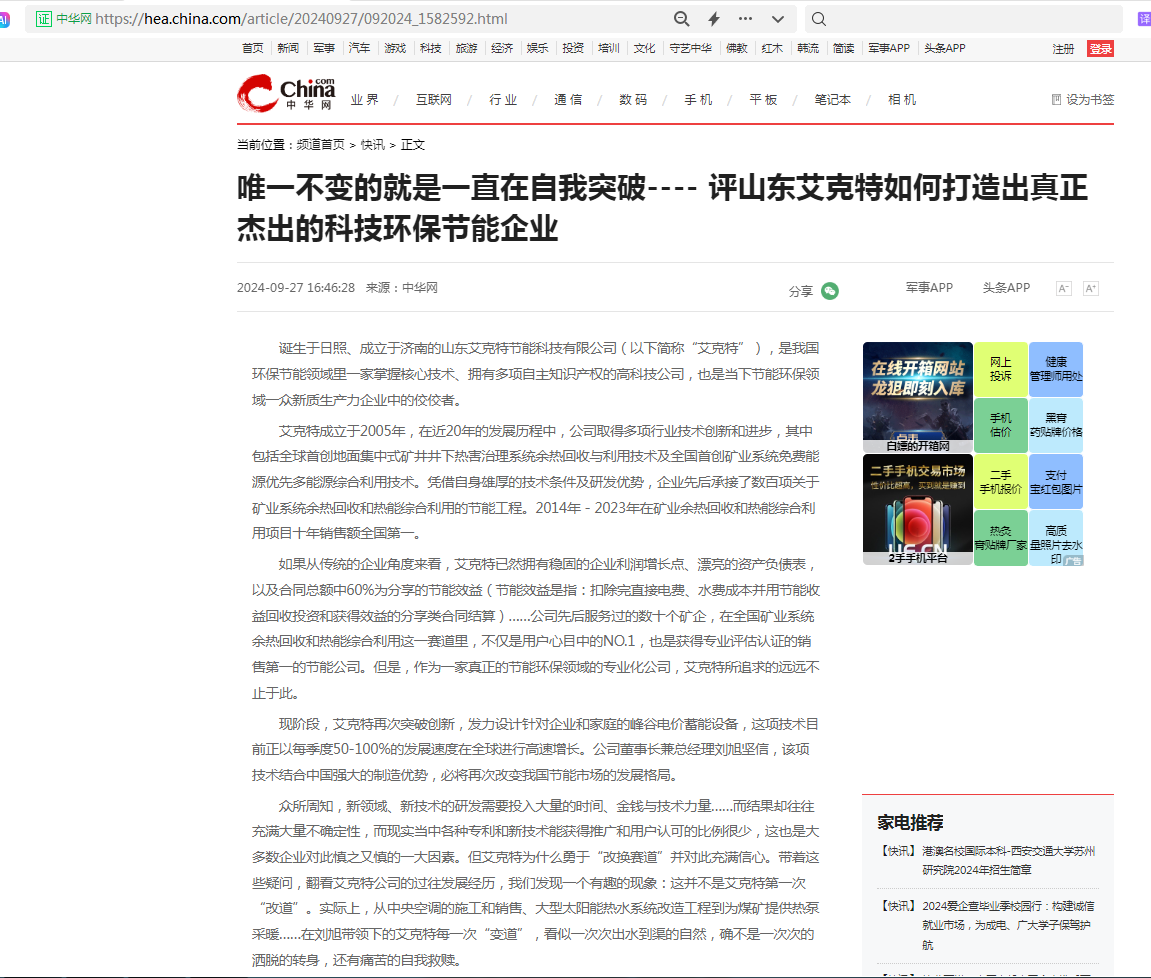The width and height of the screenshot is (1151, 978).
Task: Open 佛教 in top navigation
Action: coord(736,48)
